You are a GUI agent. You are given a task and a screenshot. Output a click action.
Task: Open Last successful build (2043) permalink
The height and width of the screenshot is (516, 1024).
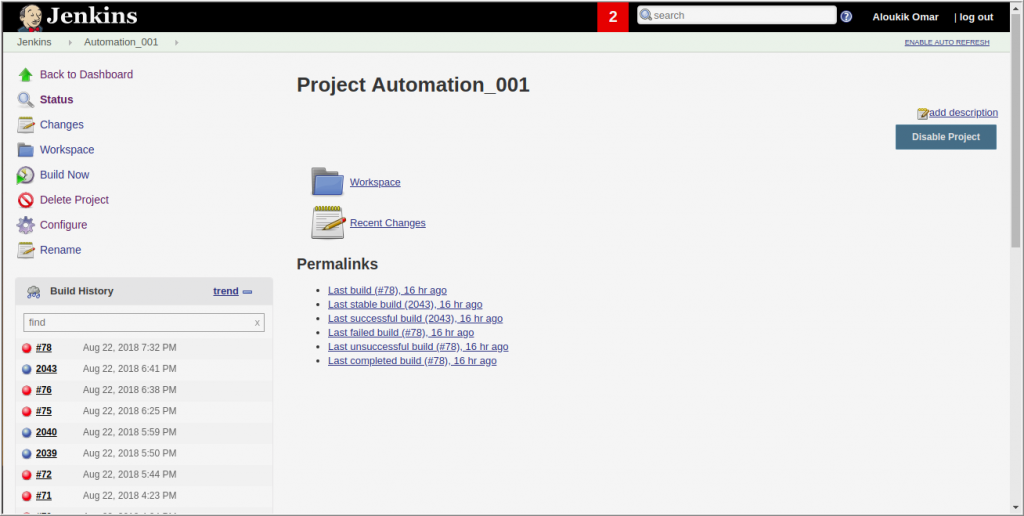pos(415,319)
